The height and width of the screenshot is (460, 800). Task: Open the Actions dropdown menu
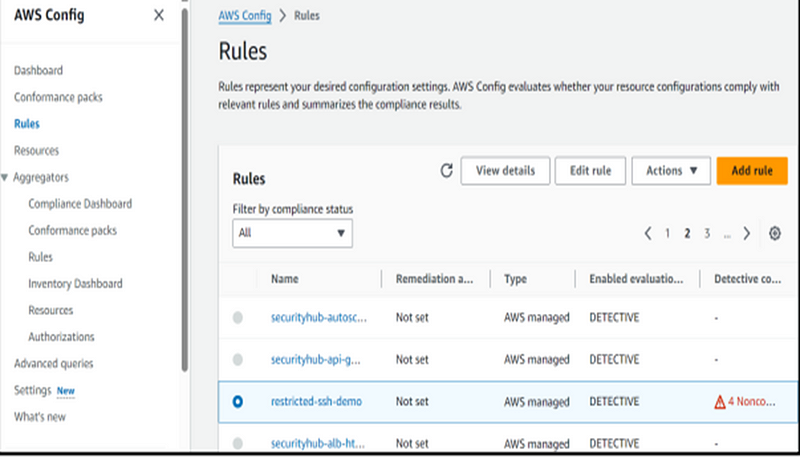tap(671, 170)
